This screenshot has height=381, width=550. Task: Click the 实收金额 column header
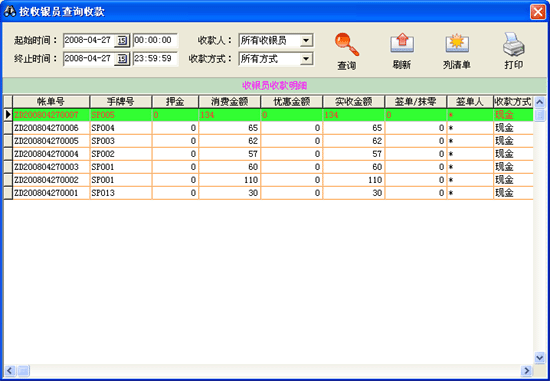(x=354, y=102)
